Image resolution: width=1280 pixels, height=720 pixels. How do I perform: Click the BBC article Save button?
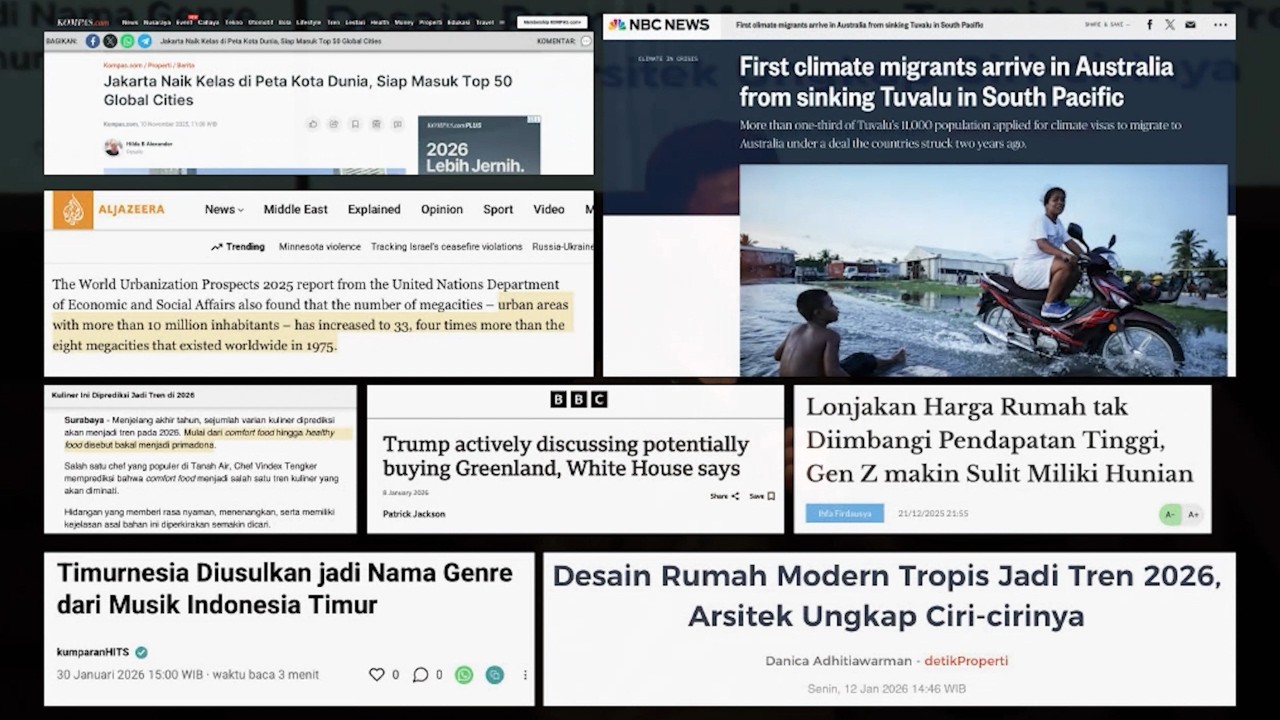coord(763,496)
